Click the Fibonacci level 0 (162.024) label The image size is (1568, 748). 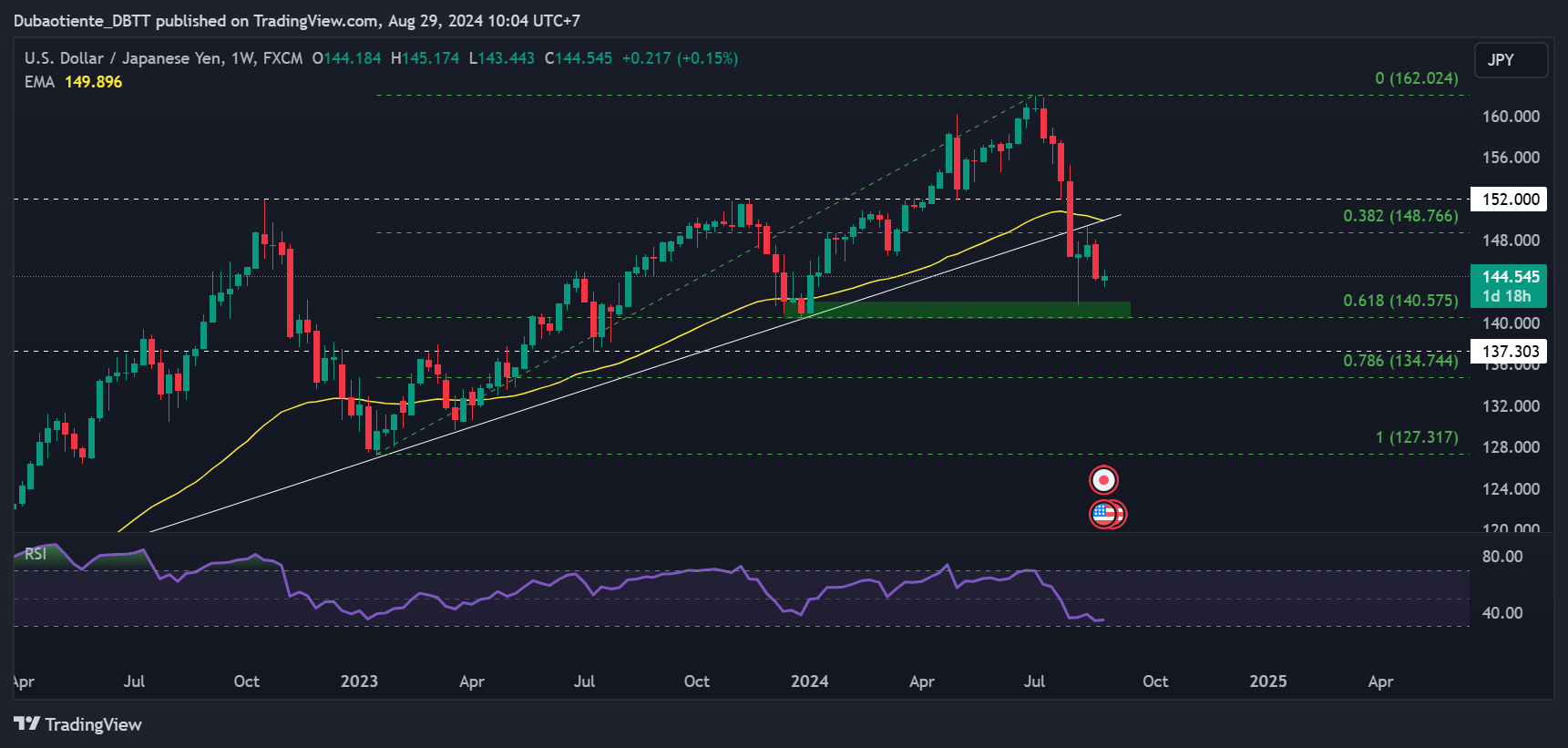tap(1417, 78)
